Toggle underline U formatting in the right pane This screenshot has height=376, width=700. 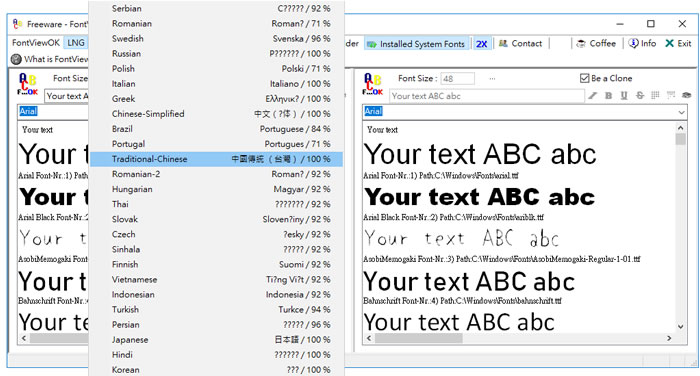pos(624,96)
